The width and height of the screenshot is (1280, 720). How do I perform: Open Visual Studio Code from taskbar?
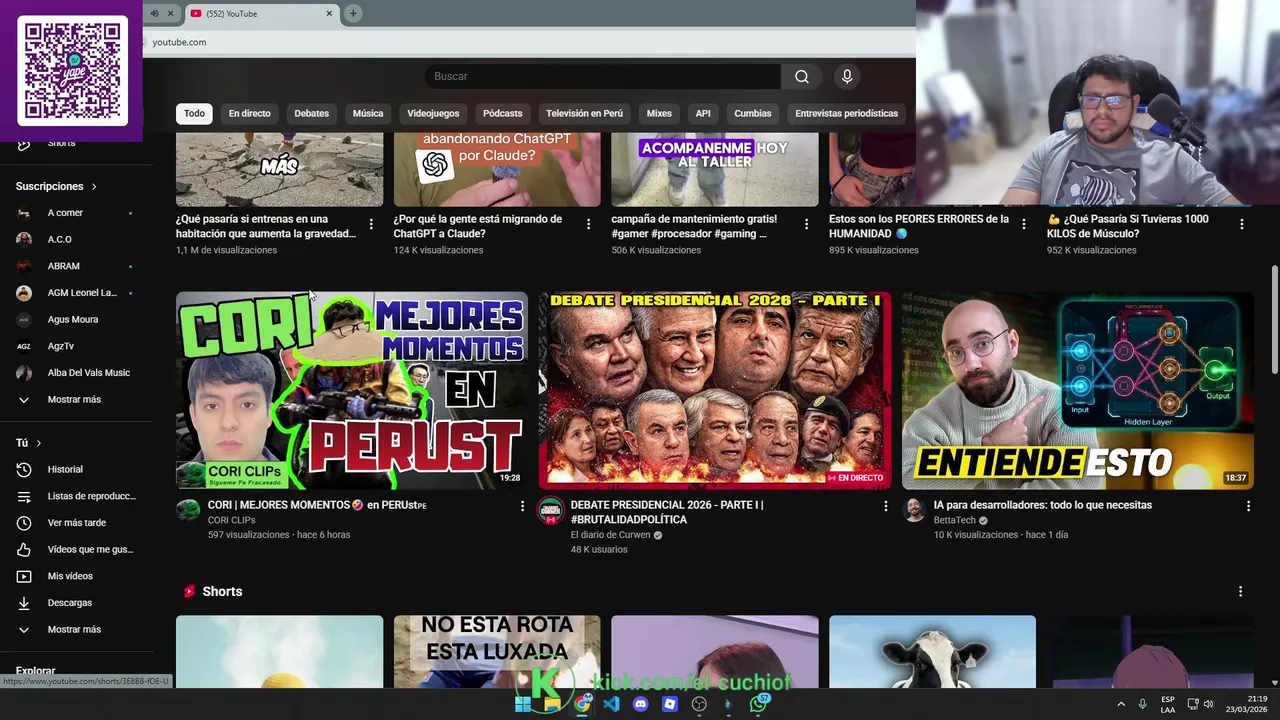[x=611, y=704]
